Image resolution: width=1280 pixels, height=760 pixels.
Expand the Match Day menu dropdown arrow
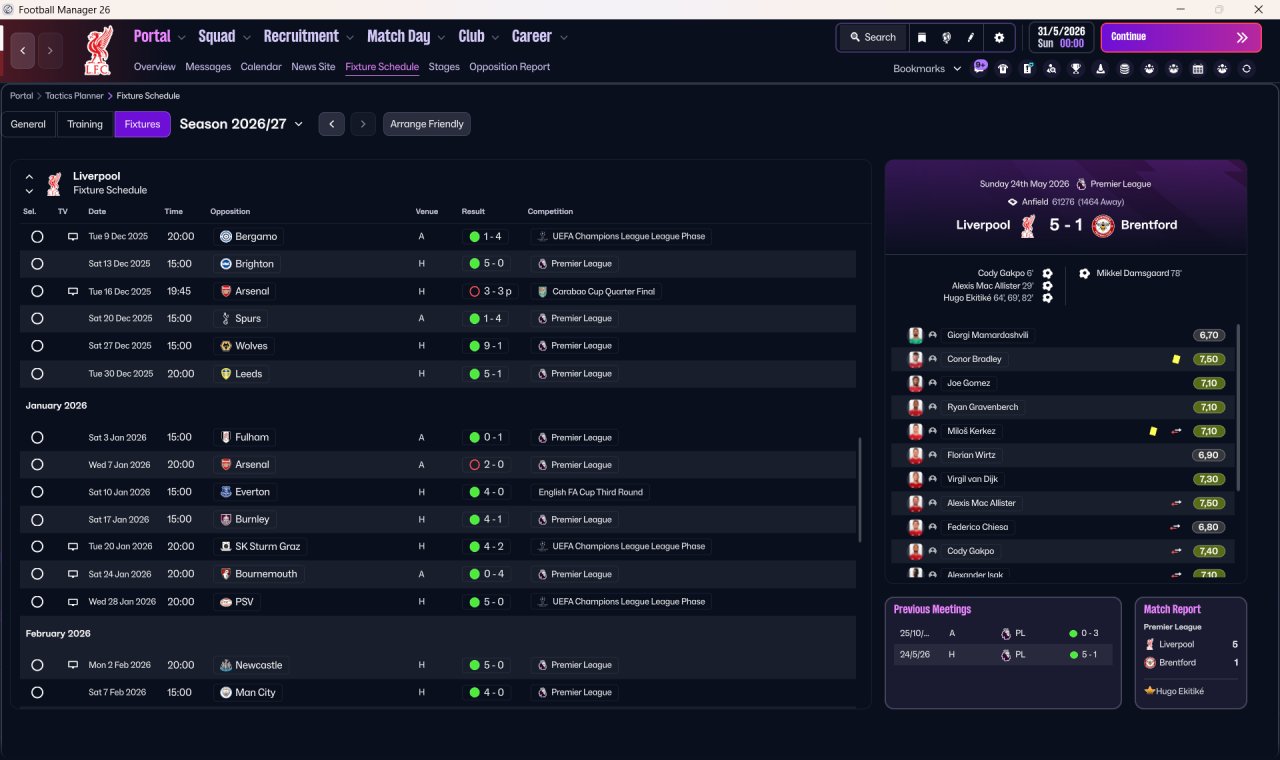click(441, 38)
